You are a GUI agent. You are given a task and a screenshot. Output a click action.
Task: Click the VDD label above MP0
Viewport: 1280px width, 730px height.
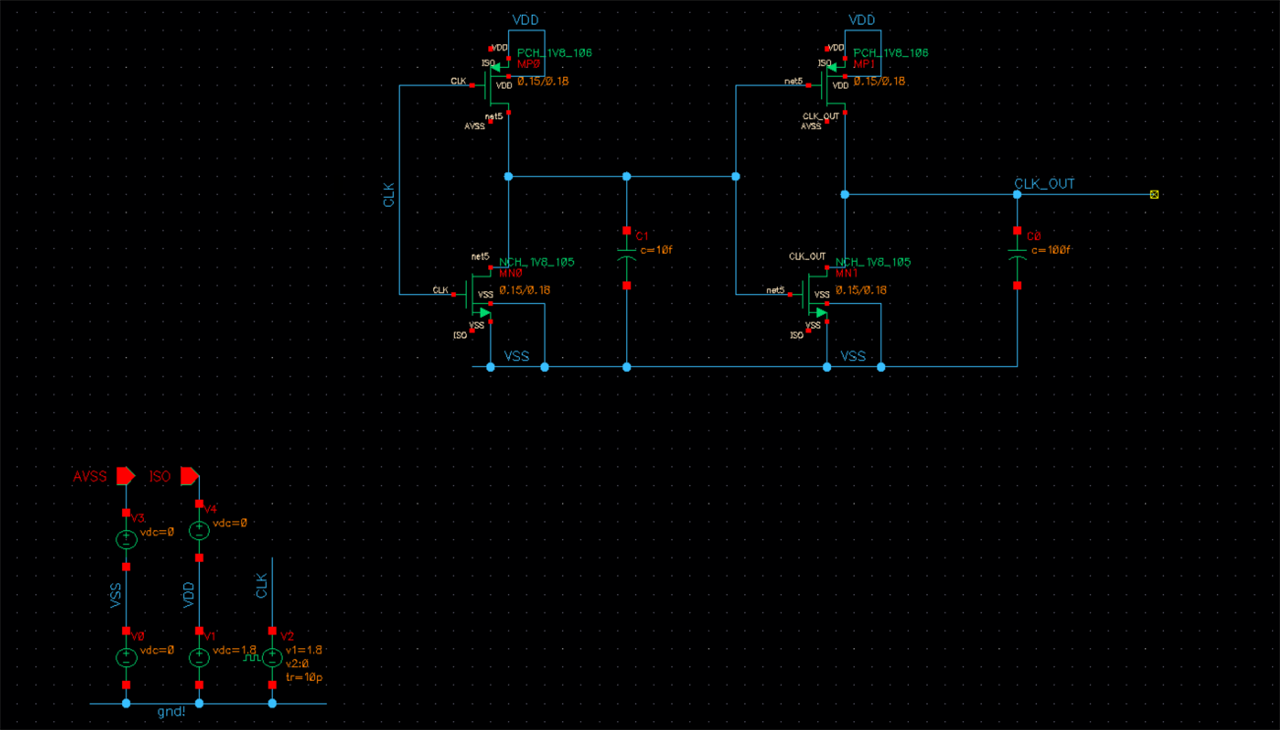click(x=526, y=20)
